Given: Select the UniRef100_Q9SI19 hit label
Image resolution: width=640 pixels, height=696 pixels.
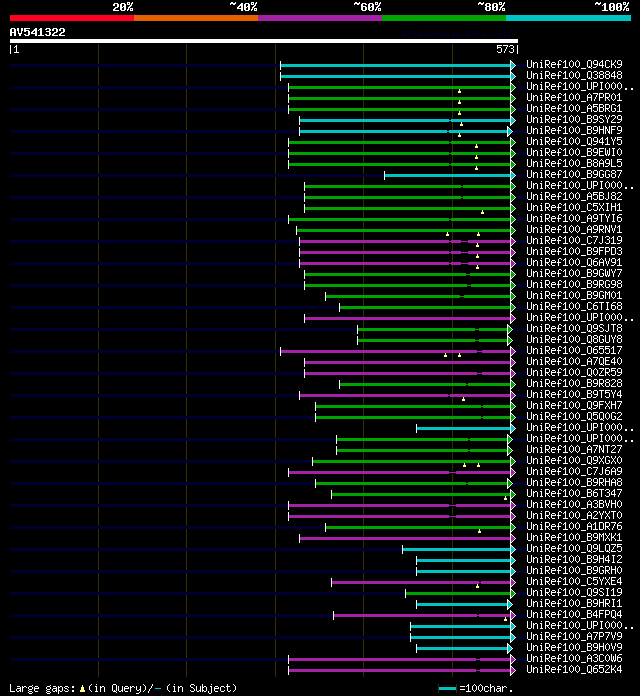Looking at the screenshot, I should (x=574, y=593).
